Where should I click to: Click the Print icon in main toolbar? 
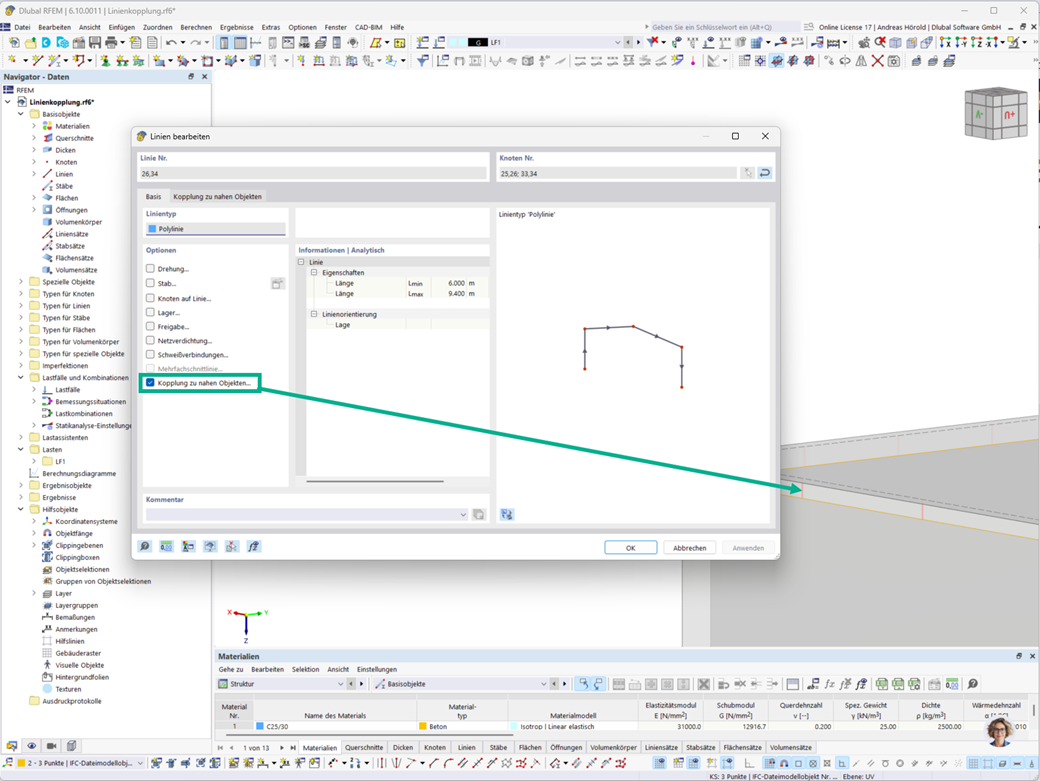pyautogui.click(x=111, y=42)
